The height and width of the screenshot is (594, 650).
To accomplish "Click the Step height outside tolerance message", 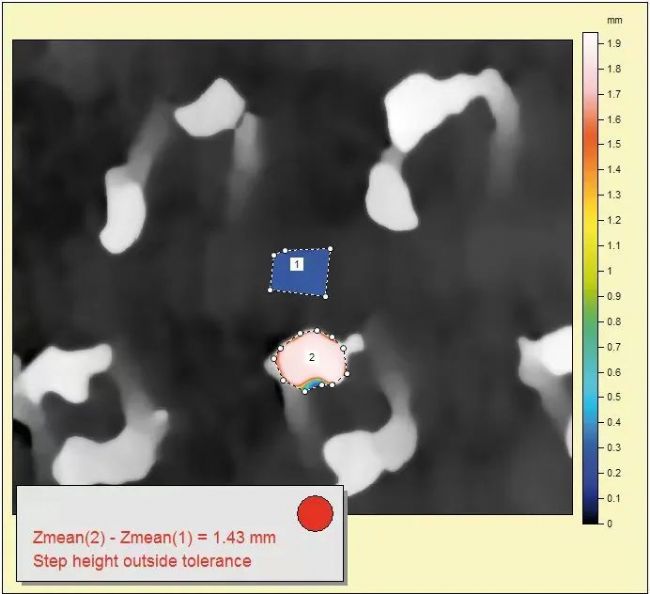I will click(142, 561).
